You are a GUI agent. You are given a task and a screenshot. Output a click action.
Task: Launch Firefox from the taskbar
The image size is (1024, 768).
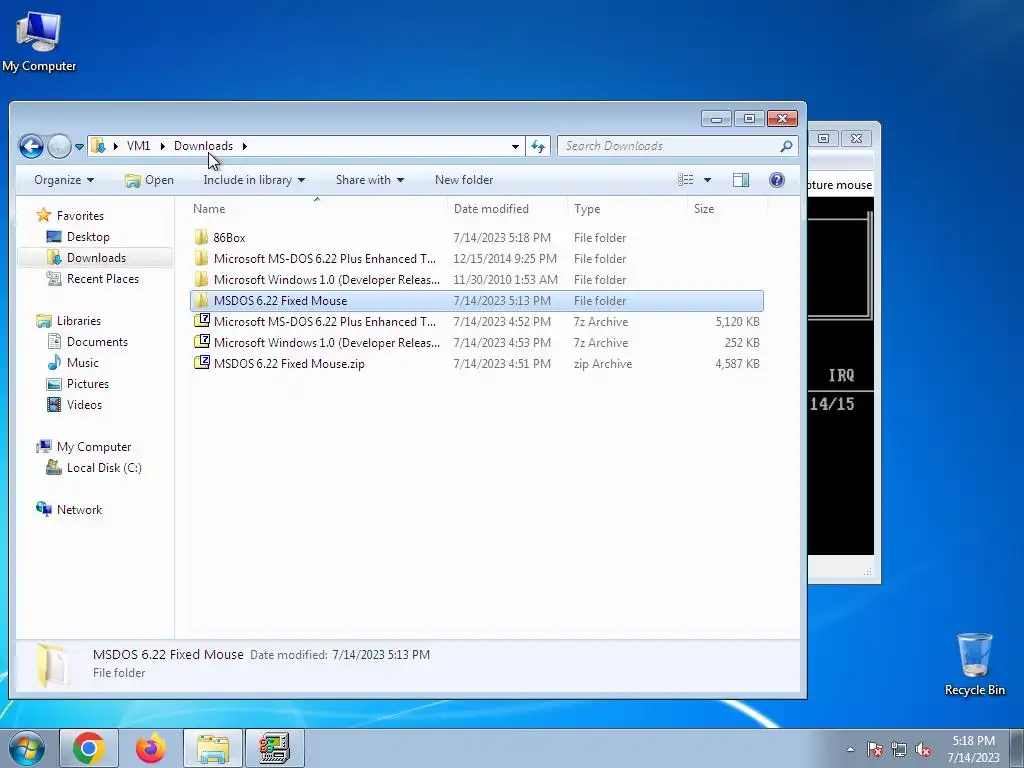151,748
